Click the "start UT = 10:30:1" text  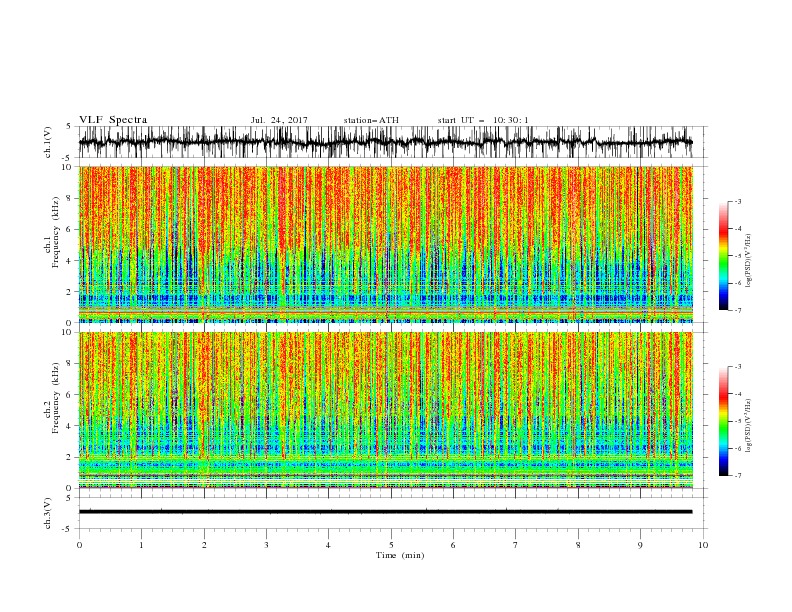pyautogui.click(x=483, y=120)
